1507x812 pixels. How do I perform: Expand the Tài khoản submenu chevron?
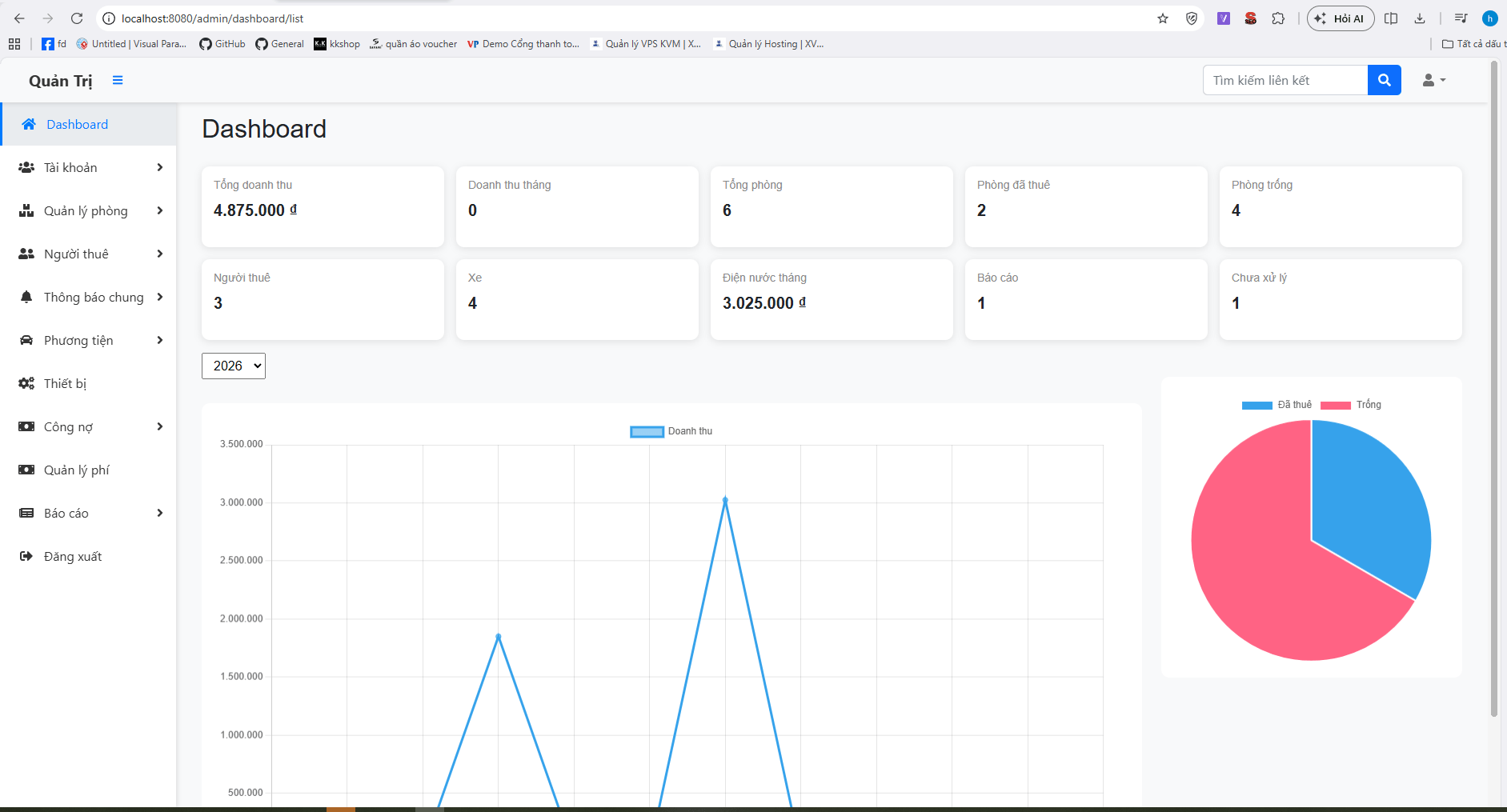pyautogui.click(x=160, y=167)
